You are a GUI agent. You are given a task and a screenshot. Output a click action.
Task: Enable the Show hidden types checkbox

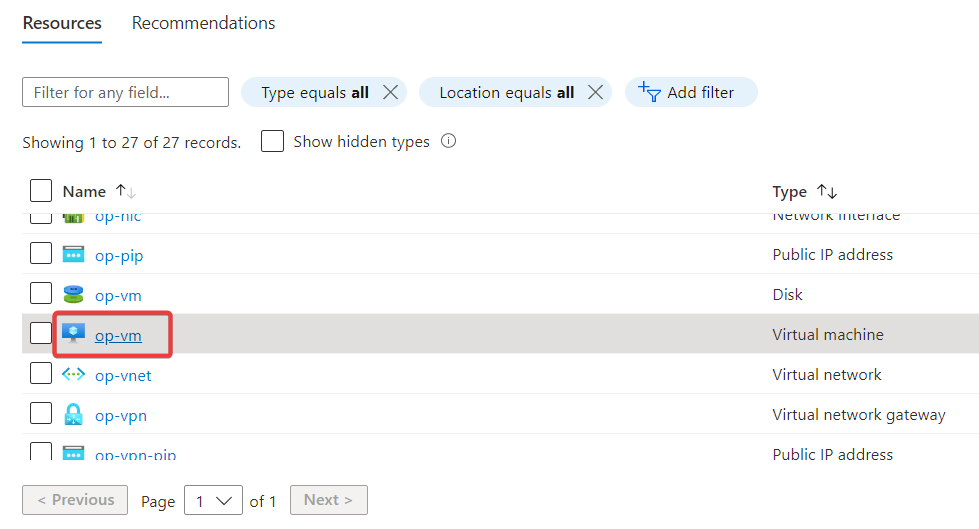pyautogui.click(x=272, y=141)
